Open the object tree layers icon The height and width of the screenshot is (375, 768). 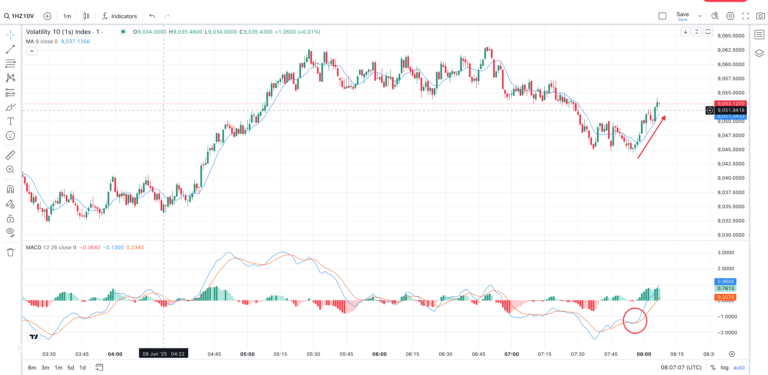tap(759, 53)
